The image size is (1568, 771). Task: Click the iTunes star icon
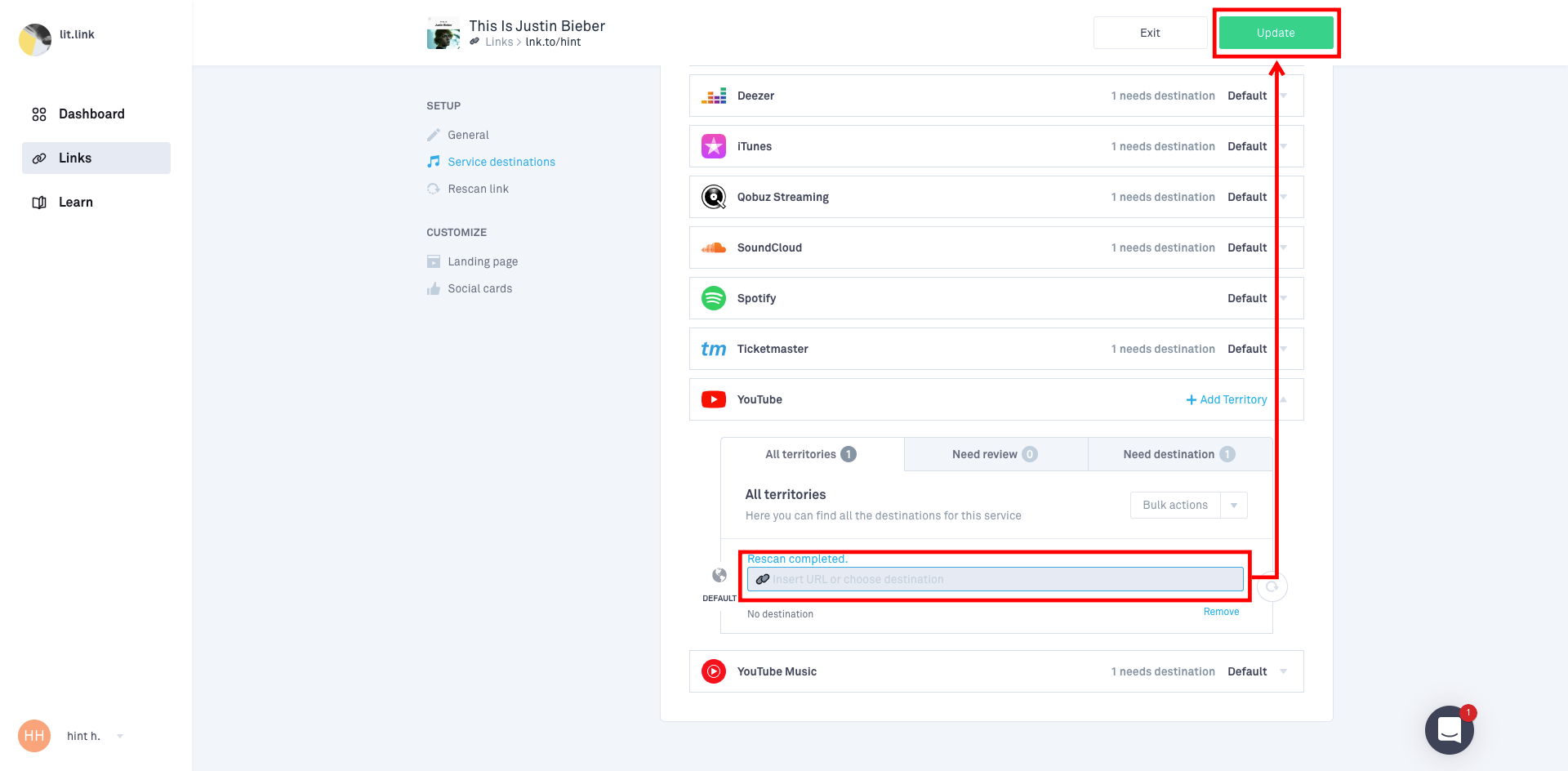pyautogui.click(x=714, y=147)
